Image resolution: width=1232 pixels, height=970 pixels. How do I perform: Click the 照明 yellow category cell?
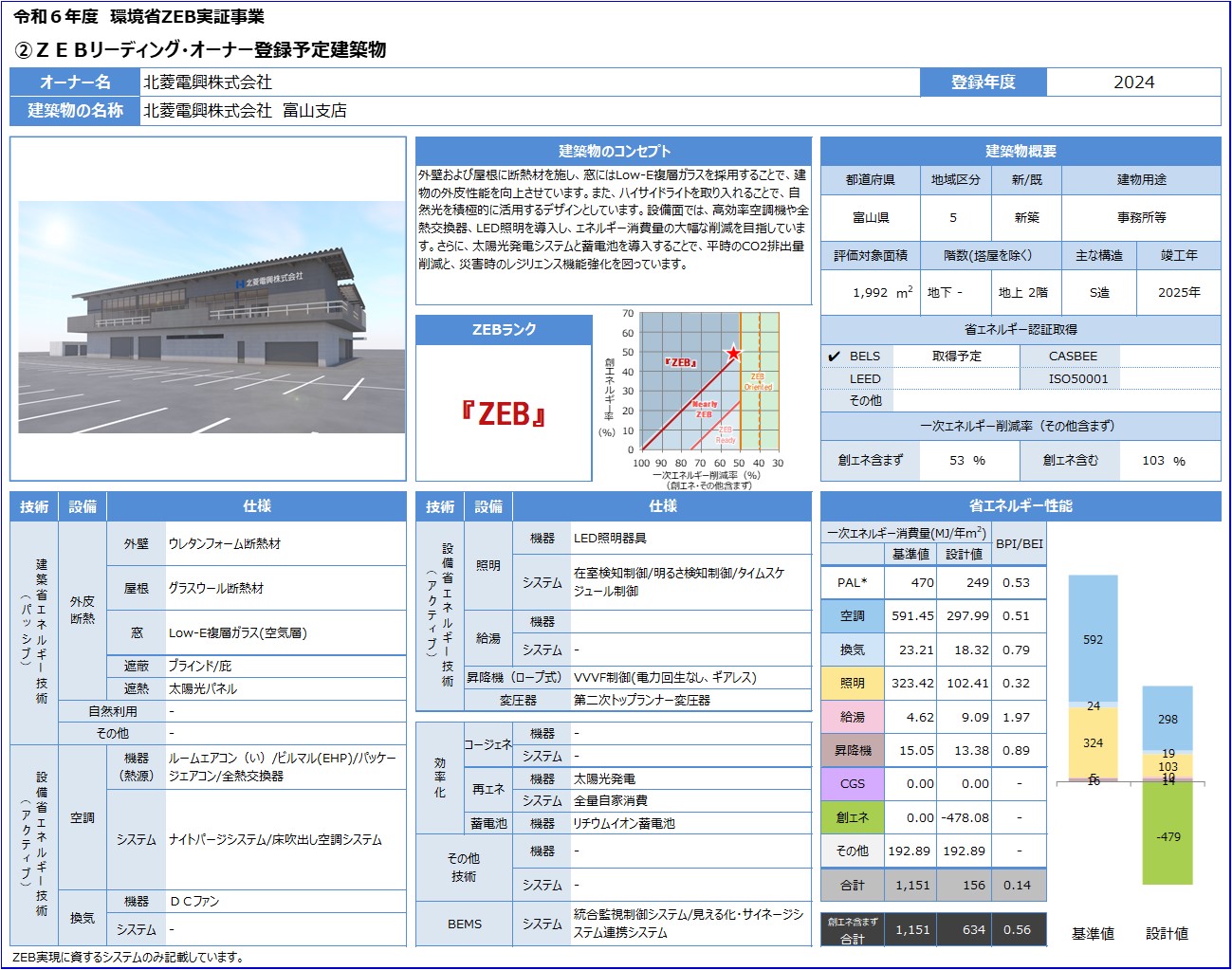852,684
